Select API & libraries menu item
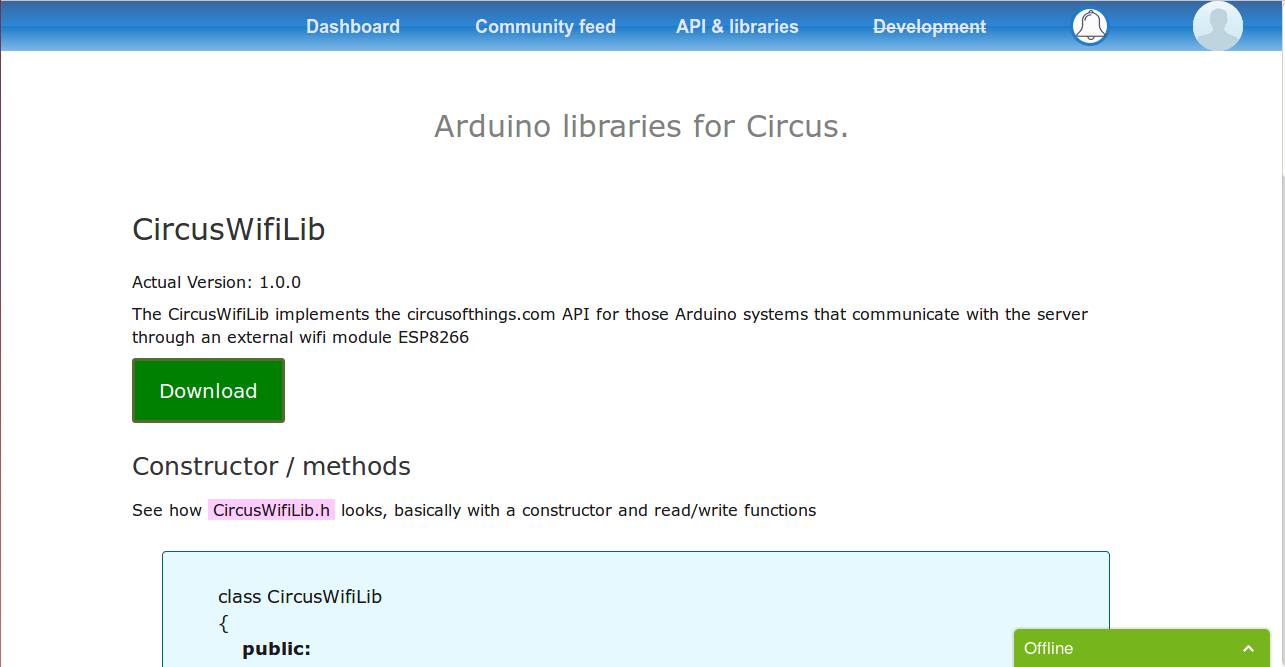The image size is (1285, 667). pyautogui.click(x=737, y=27)
